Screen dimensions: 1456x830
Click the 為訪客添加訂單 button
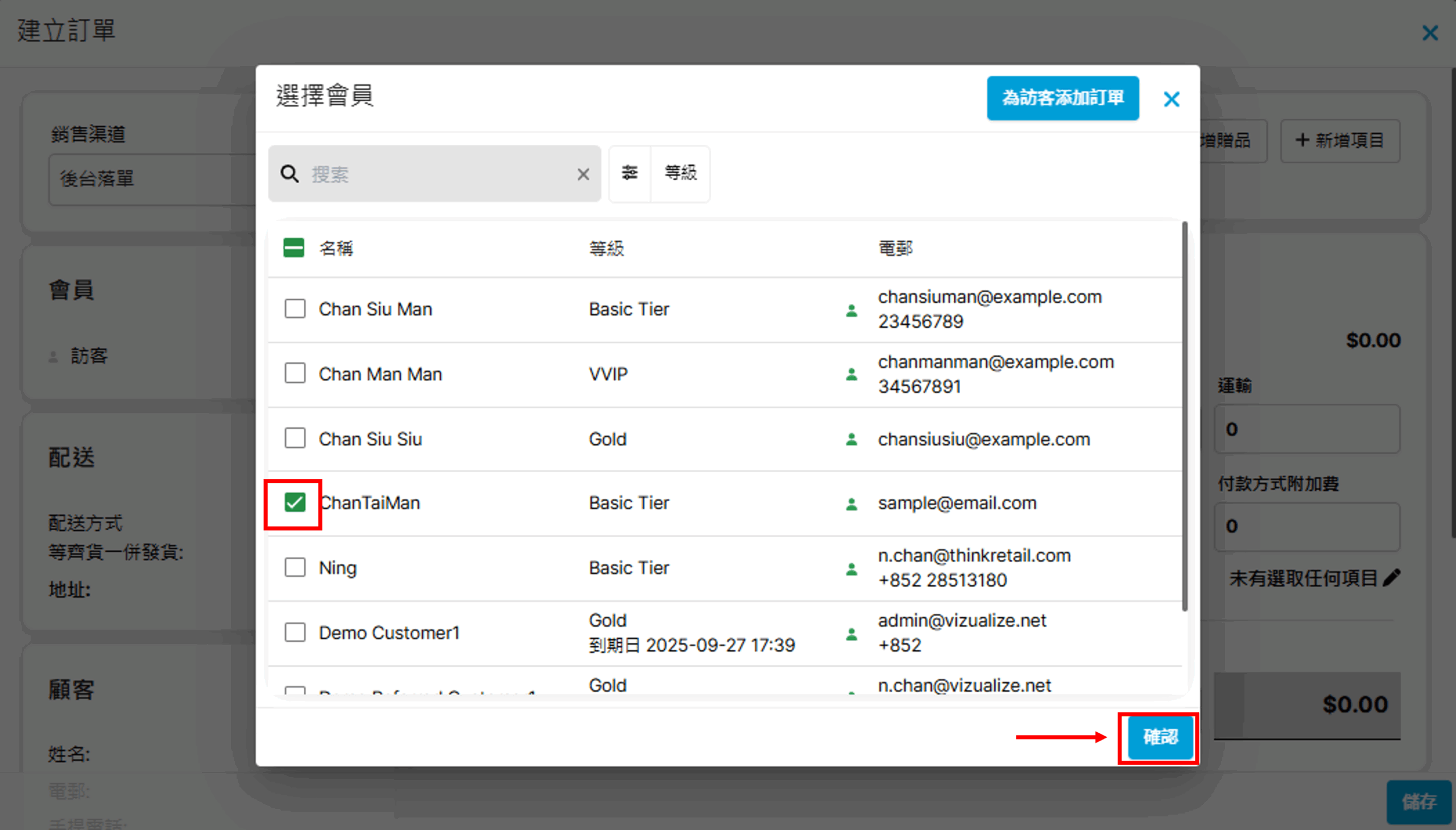click(x=1062, y=98)
